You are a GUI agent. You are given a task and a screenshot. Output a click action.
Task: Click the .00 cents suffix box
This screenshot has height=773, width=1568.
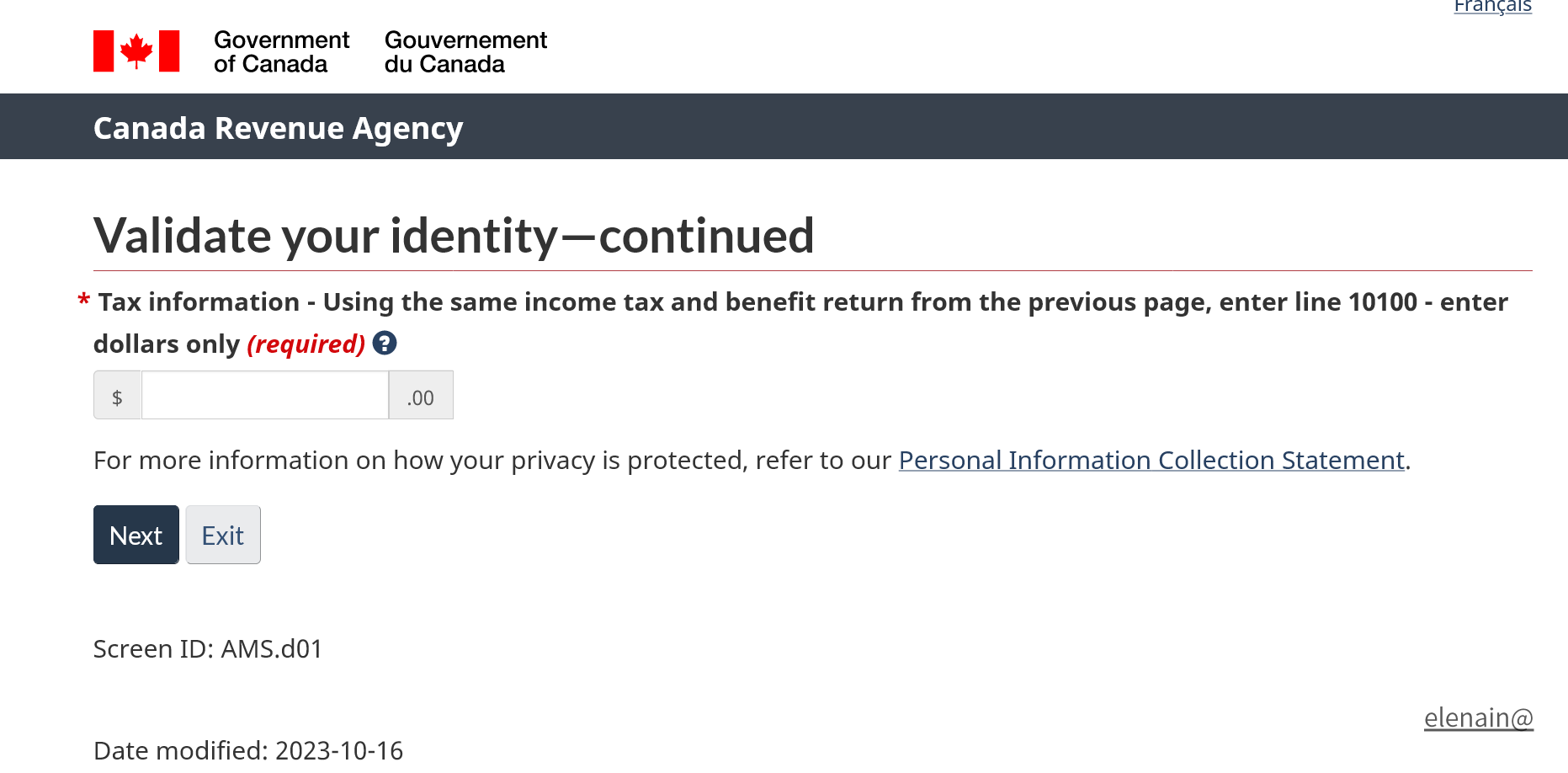coord(421,395)
